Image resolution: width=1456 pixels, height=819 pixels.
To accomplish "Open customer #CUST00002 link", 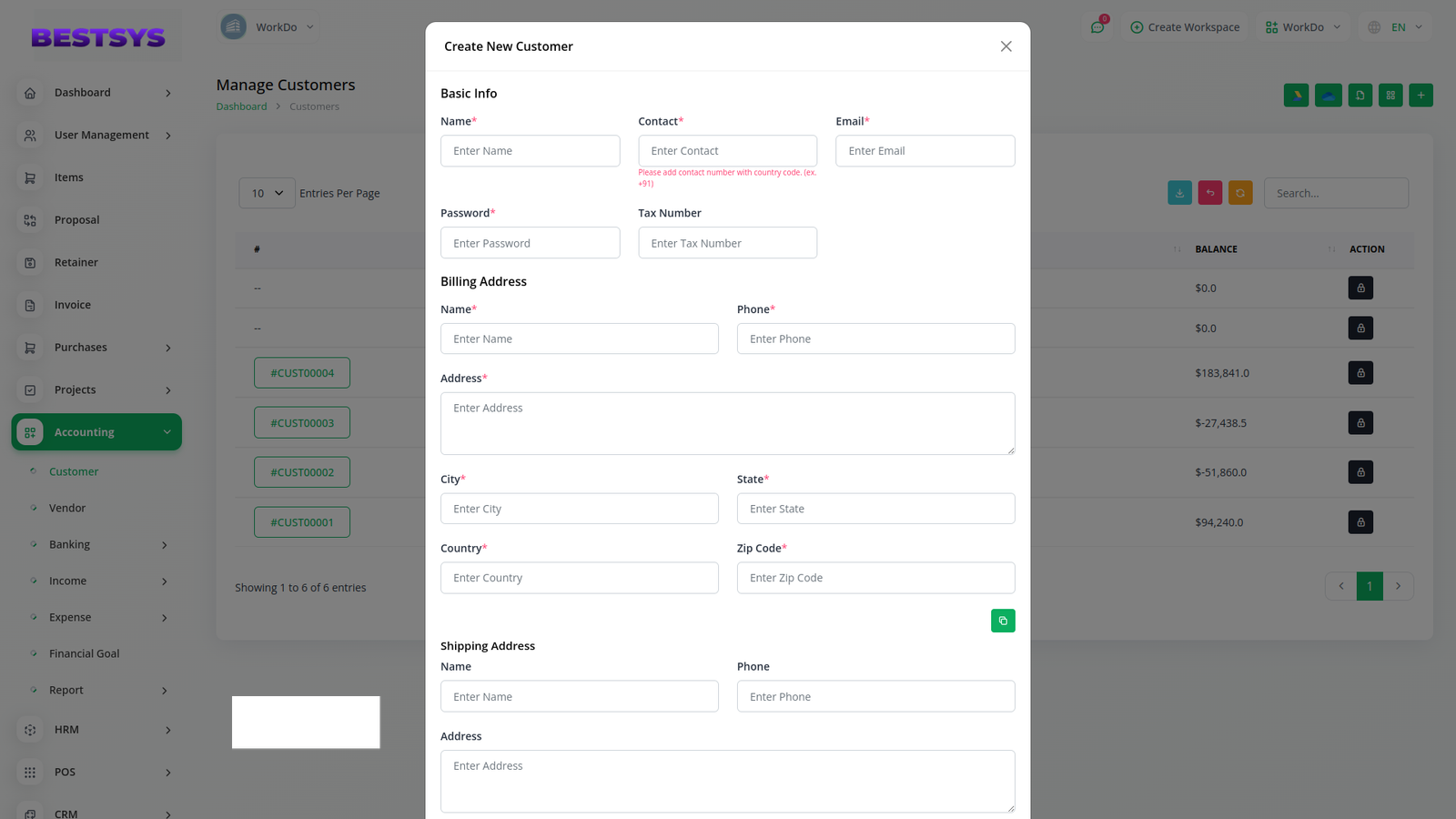I will [302, 472].
